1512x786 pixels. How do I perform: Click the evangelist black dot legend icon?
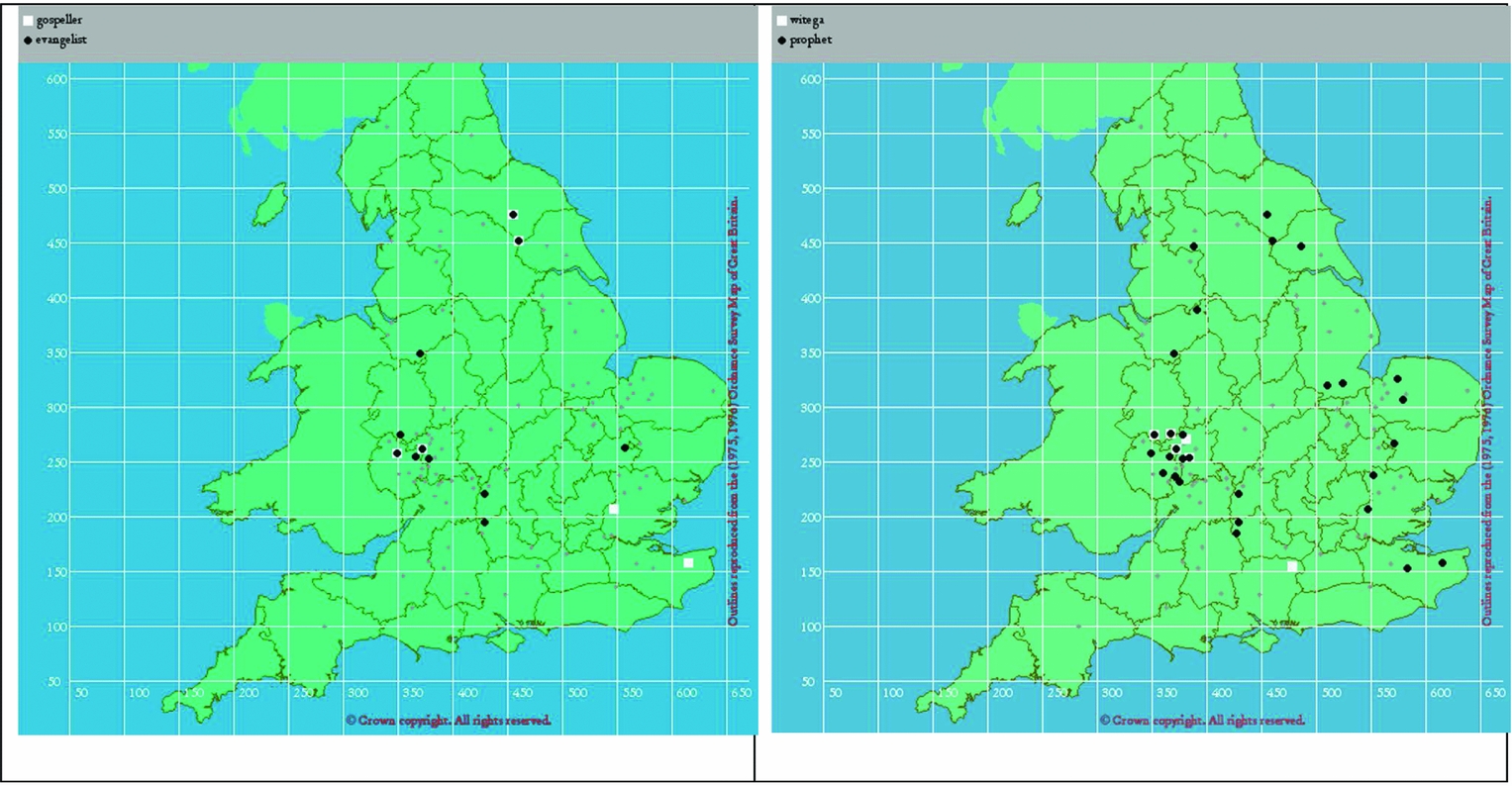pos(28,41)
